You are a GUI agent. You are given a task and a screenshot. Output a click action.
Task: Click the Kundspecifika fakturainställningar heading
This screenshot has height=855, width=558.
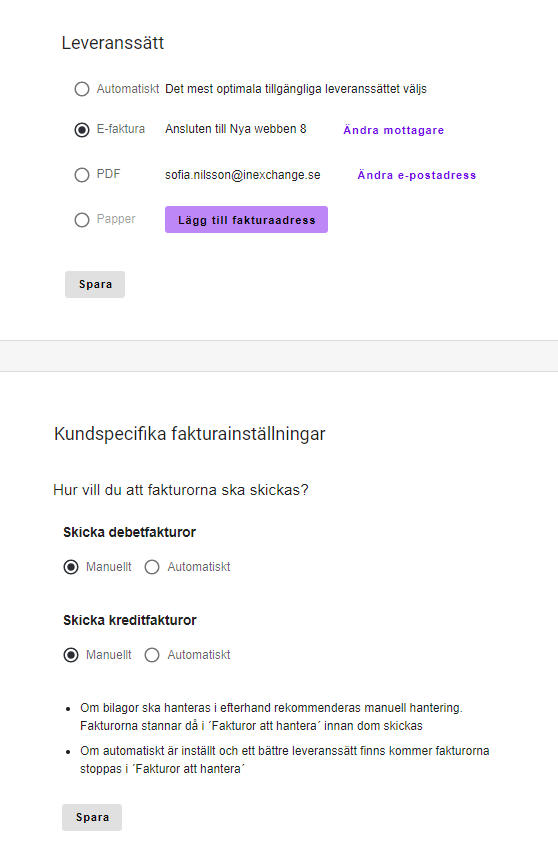(189, 434)
